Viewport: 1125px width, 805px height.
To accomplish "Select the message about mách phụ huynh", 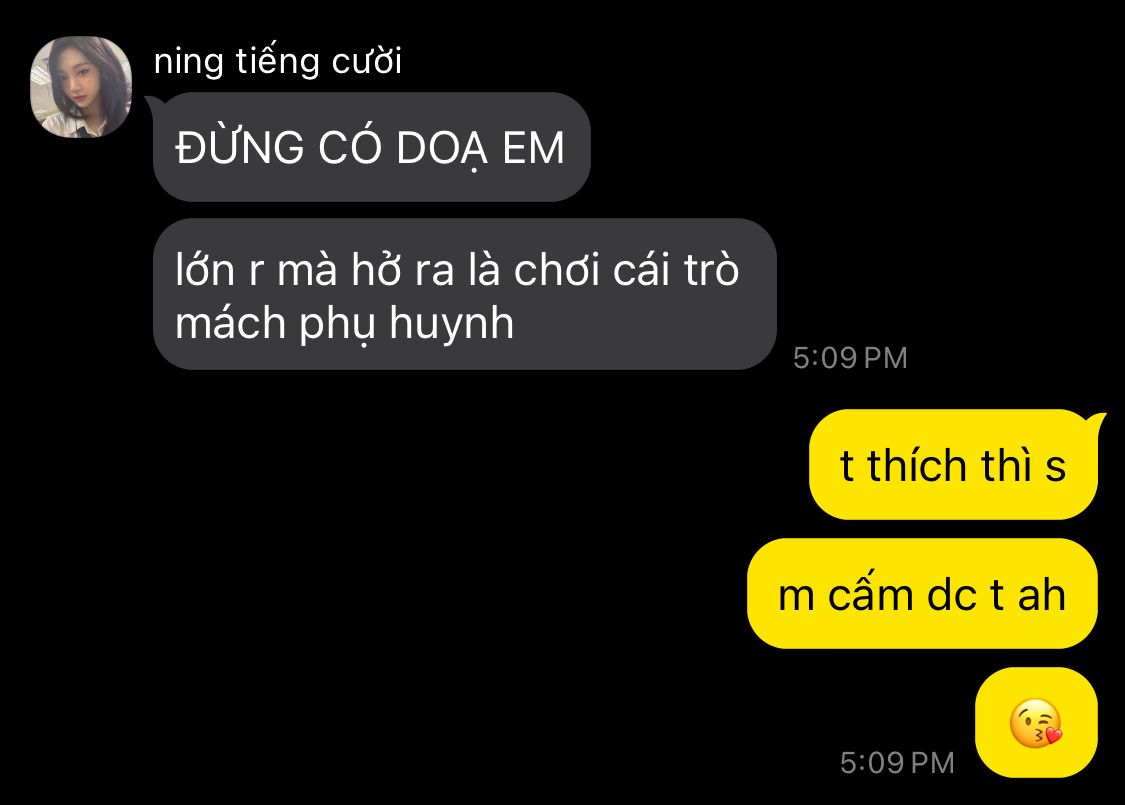I will pos(465,294).
